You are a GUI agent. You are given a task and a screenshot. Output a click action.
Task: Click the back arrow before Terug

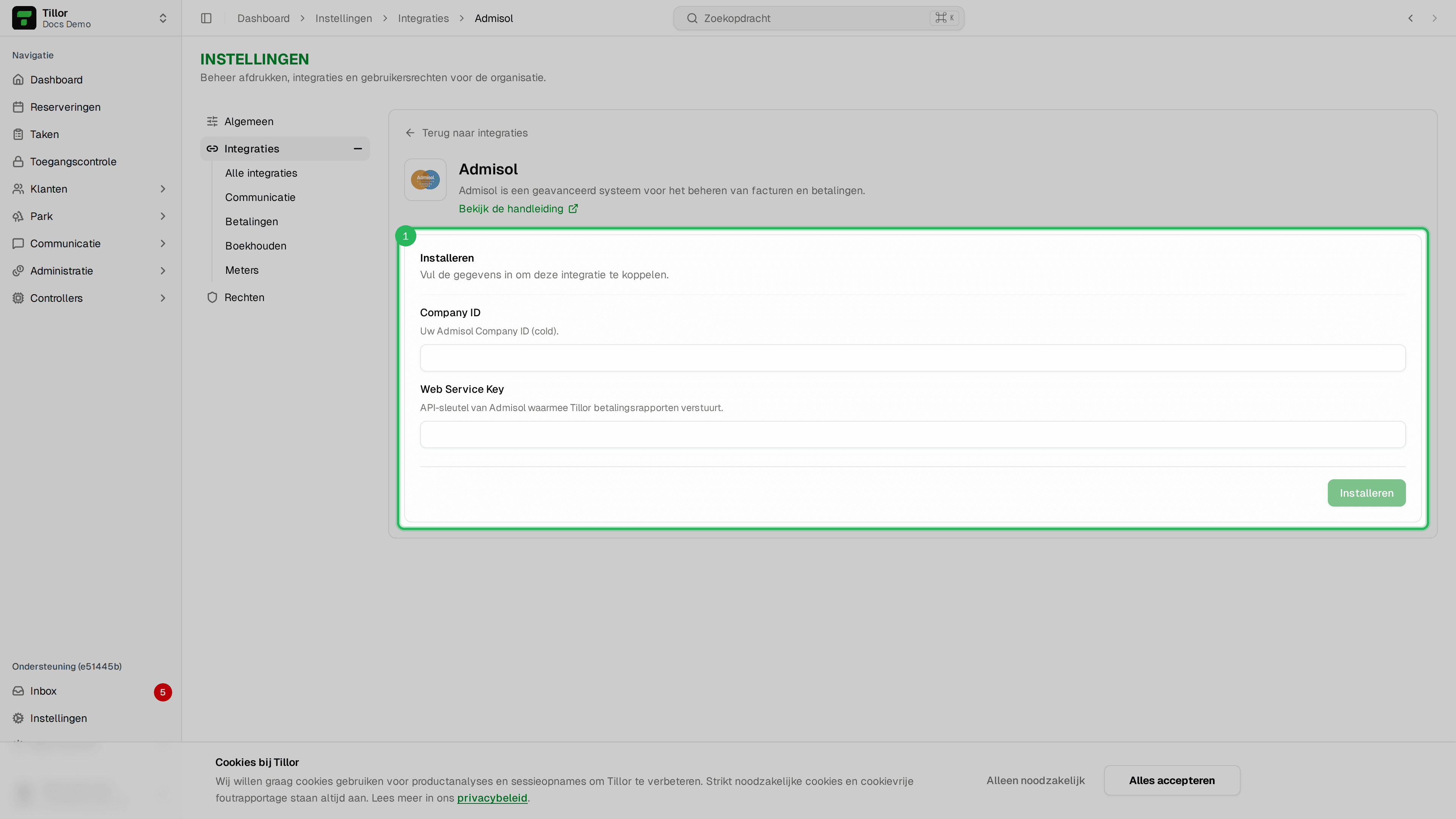(410, 133)
